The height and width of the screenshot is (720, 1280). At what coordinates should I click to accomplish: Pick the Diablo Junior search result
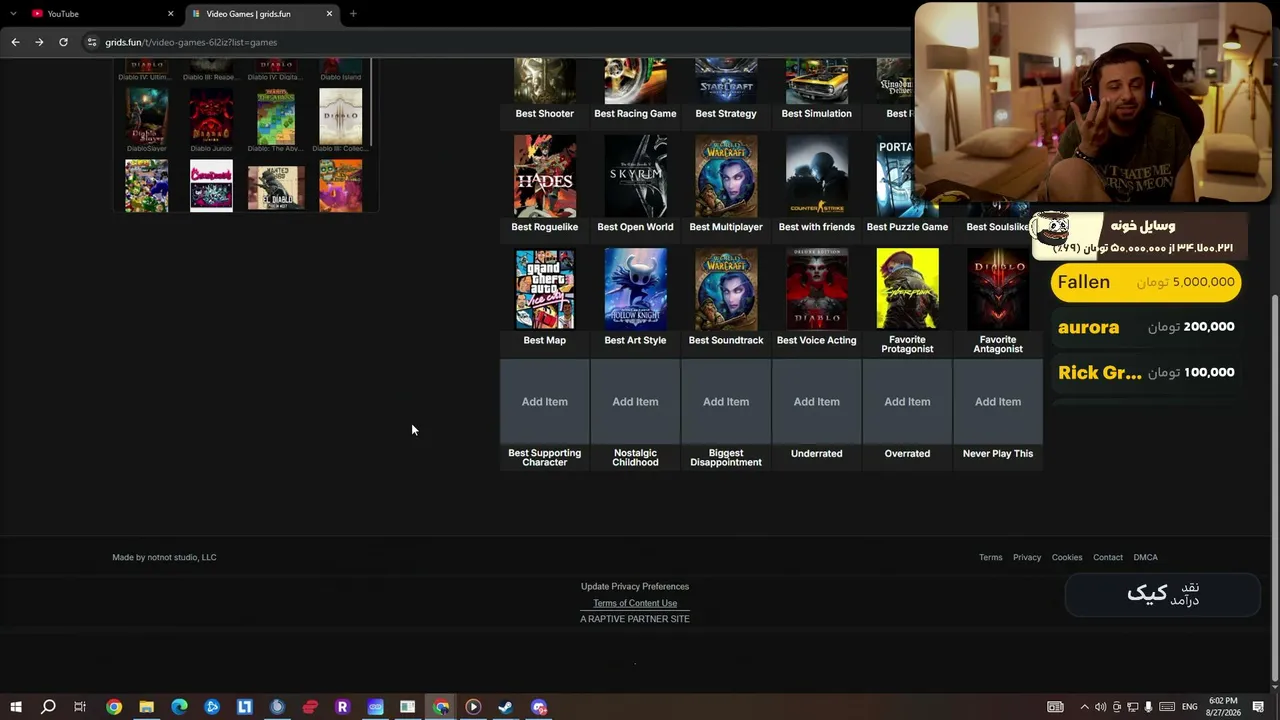point(211,115)
